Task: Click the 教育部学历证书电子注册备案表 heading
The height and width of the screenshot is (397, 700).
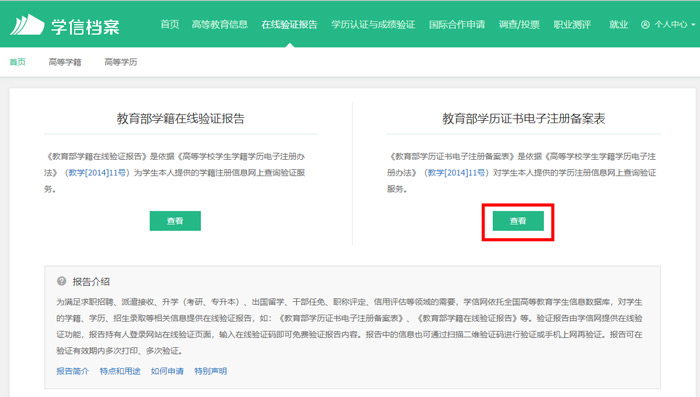Action: [524, 118]
